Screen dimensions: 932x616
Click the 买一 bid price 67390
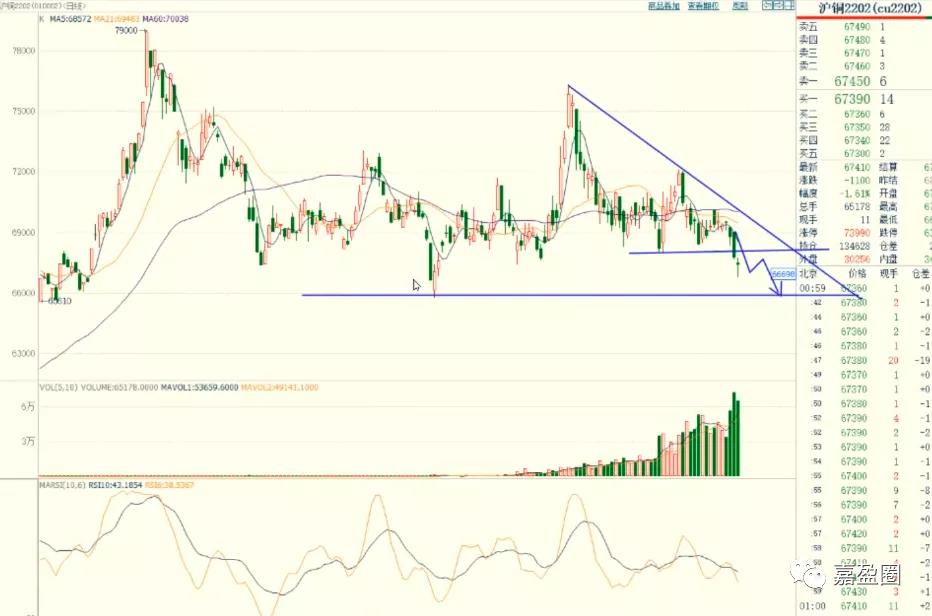(852, 99)
